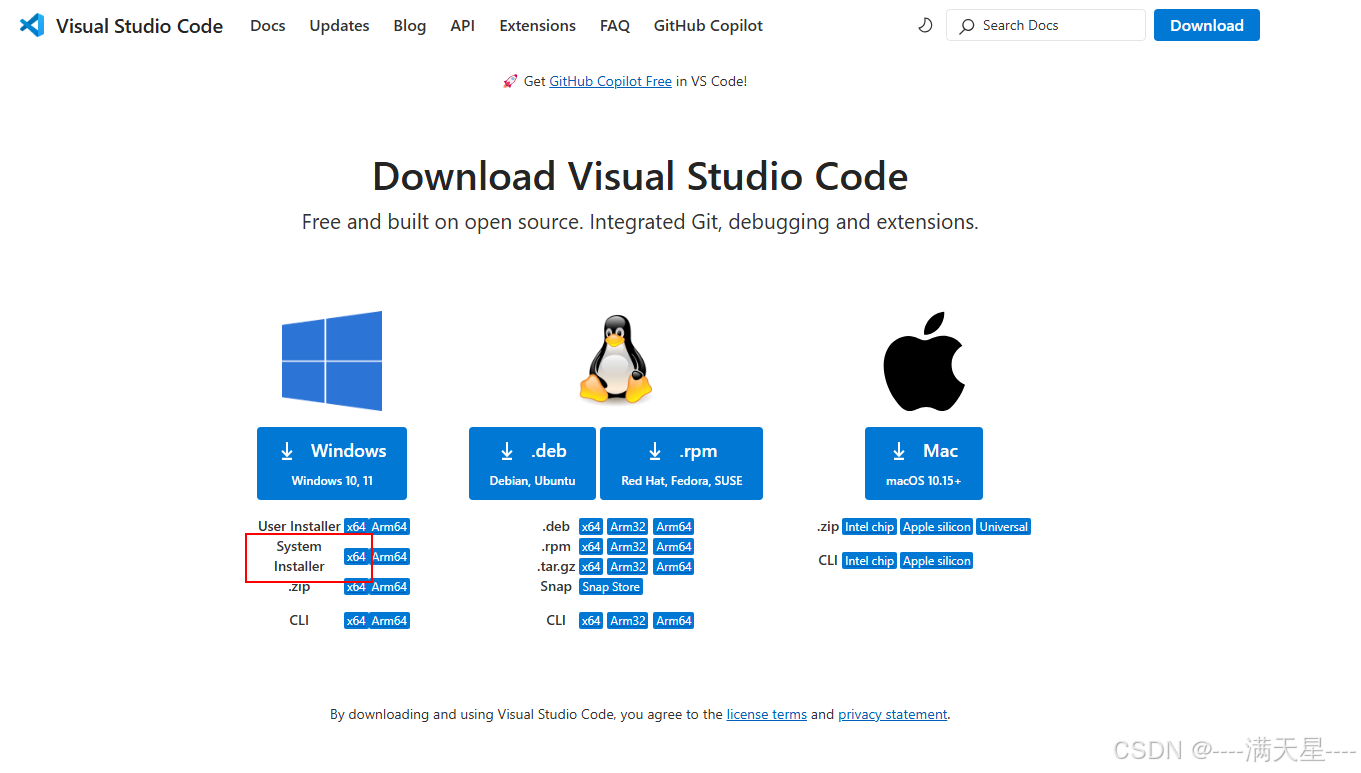
Task: Follow the GitHub Copilot Free link
Action: [x=610, y=81]
